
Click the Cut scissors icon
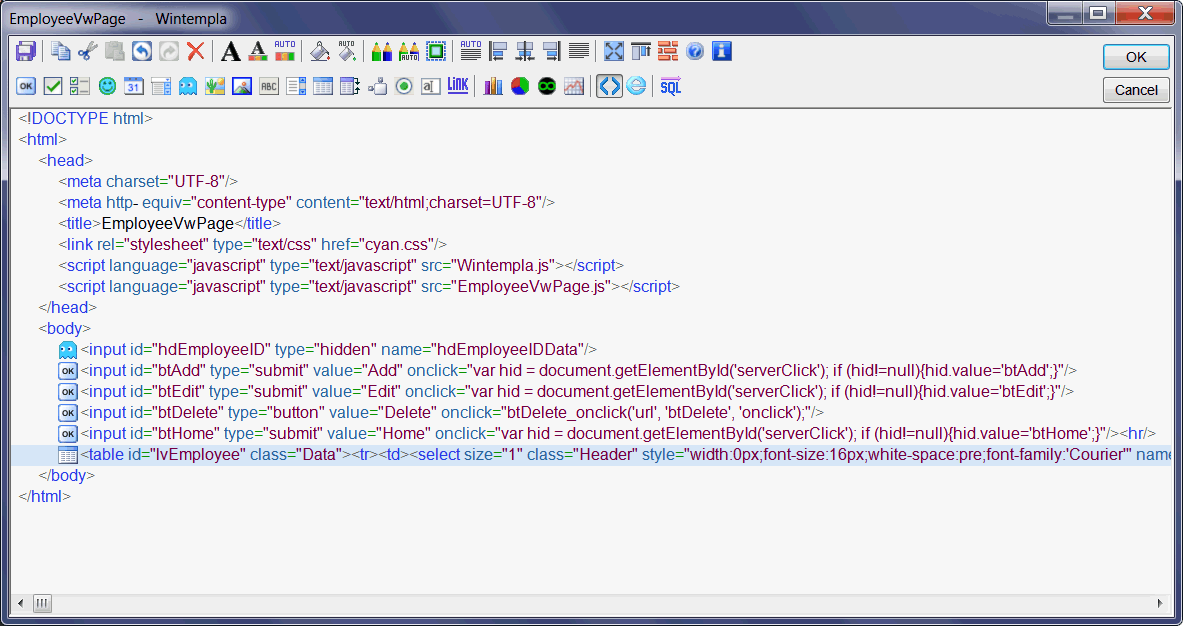click(88, 51)
